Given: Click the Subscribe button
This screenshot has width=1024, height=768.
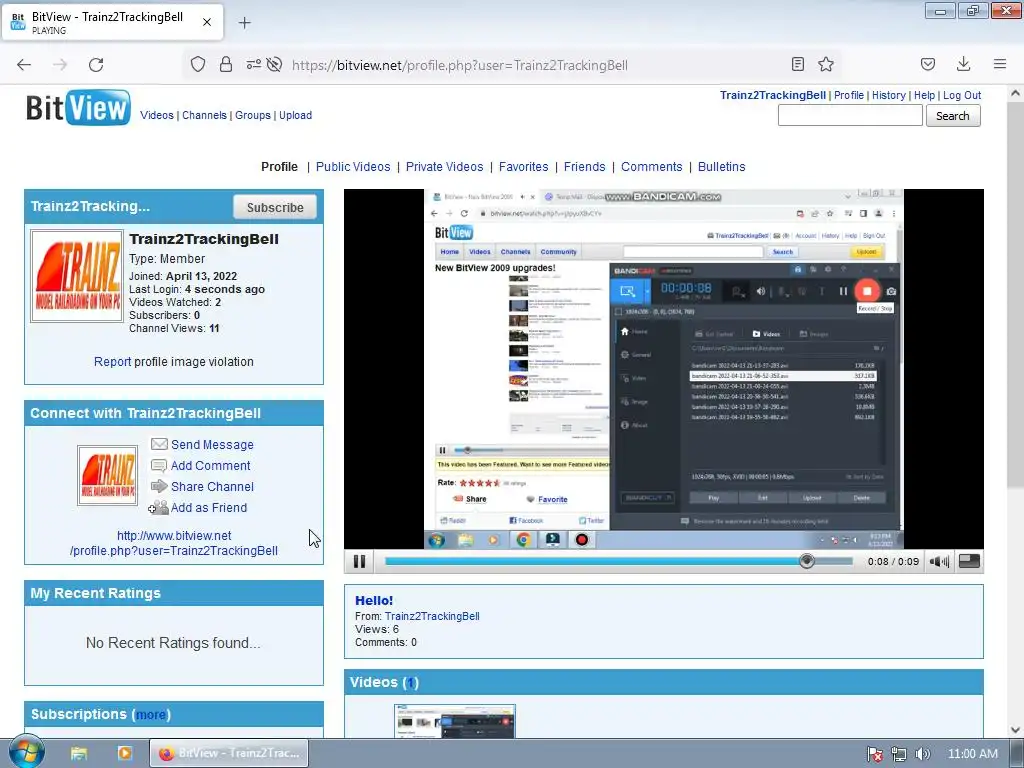Looking at the screenshot, I should tap(275, 207).
